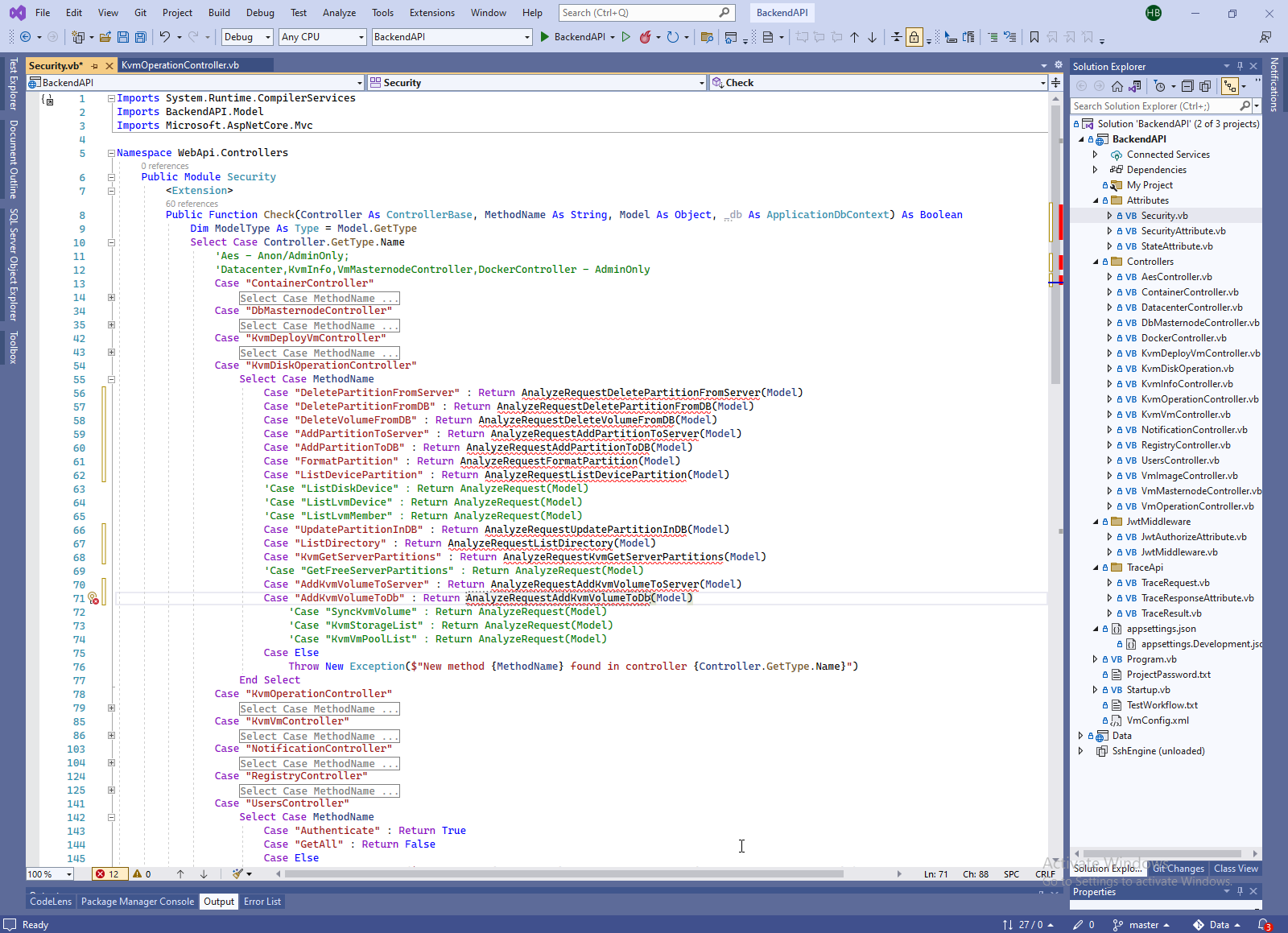
Task: Open the Any CPU platform dropdown
Action: 322,37
